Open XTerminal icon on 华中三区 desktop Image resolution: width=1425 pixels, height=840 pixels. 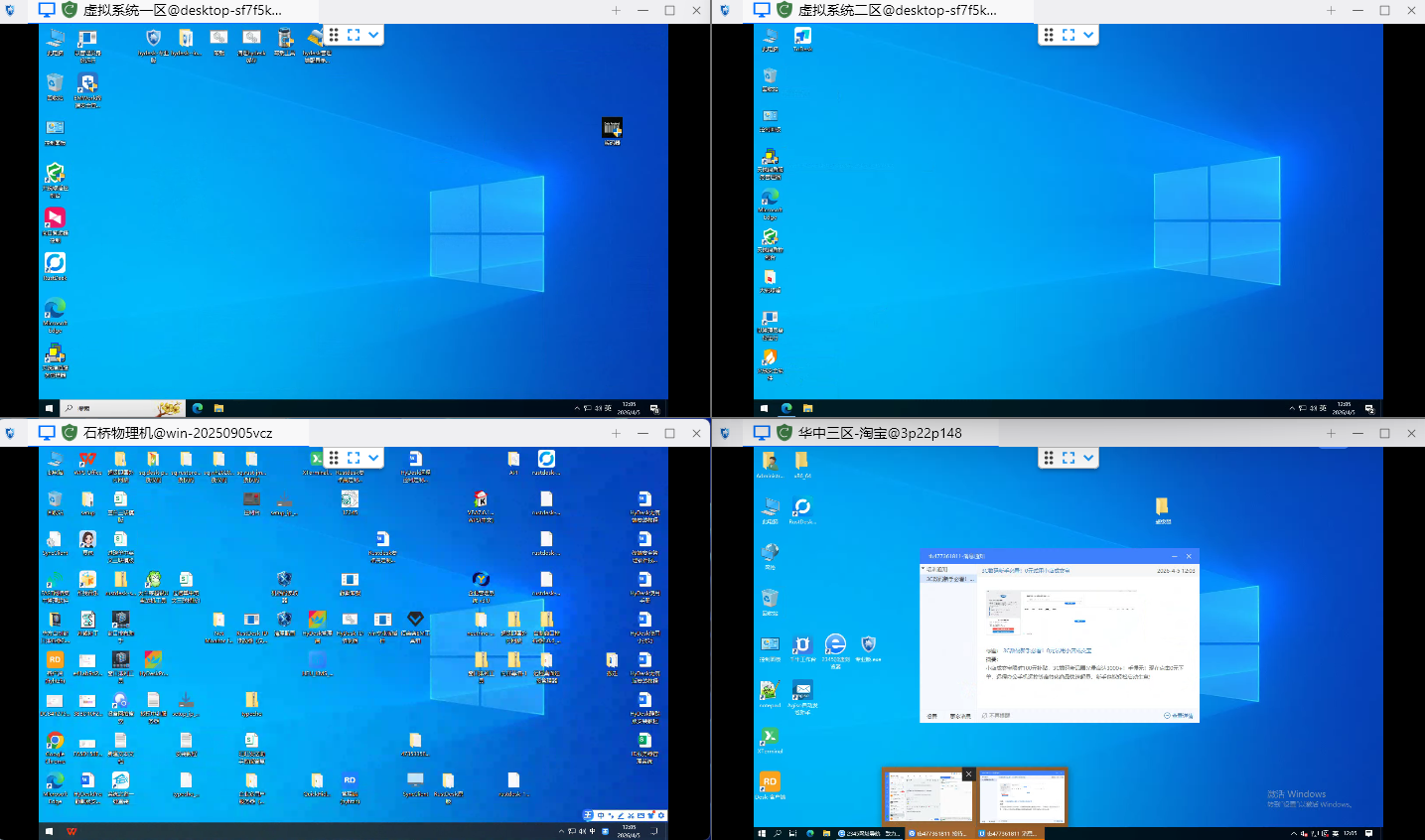pyautogui.click(x=769, y=738)
